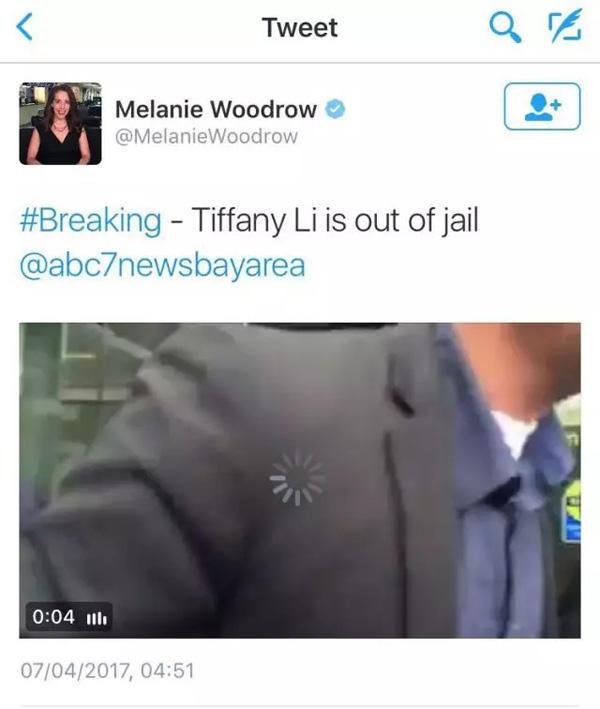Open search with the magnifier icon
This screenshot has width=600, height=709.
coord(505,27)
